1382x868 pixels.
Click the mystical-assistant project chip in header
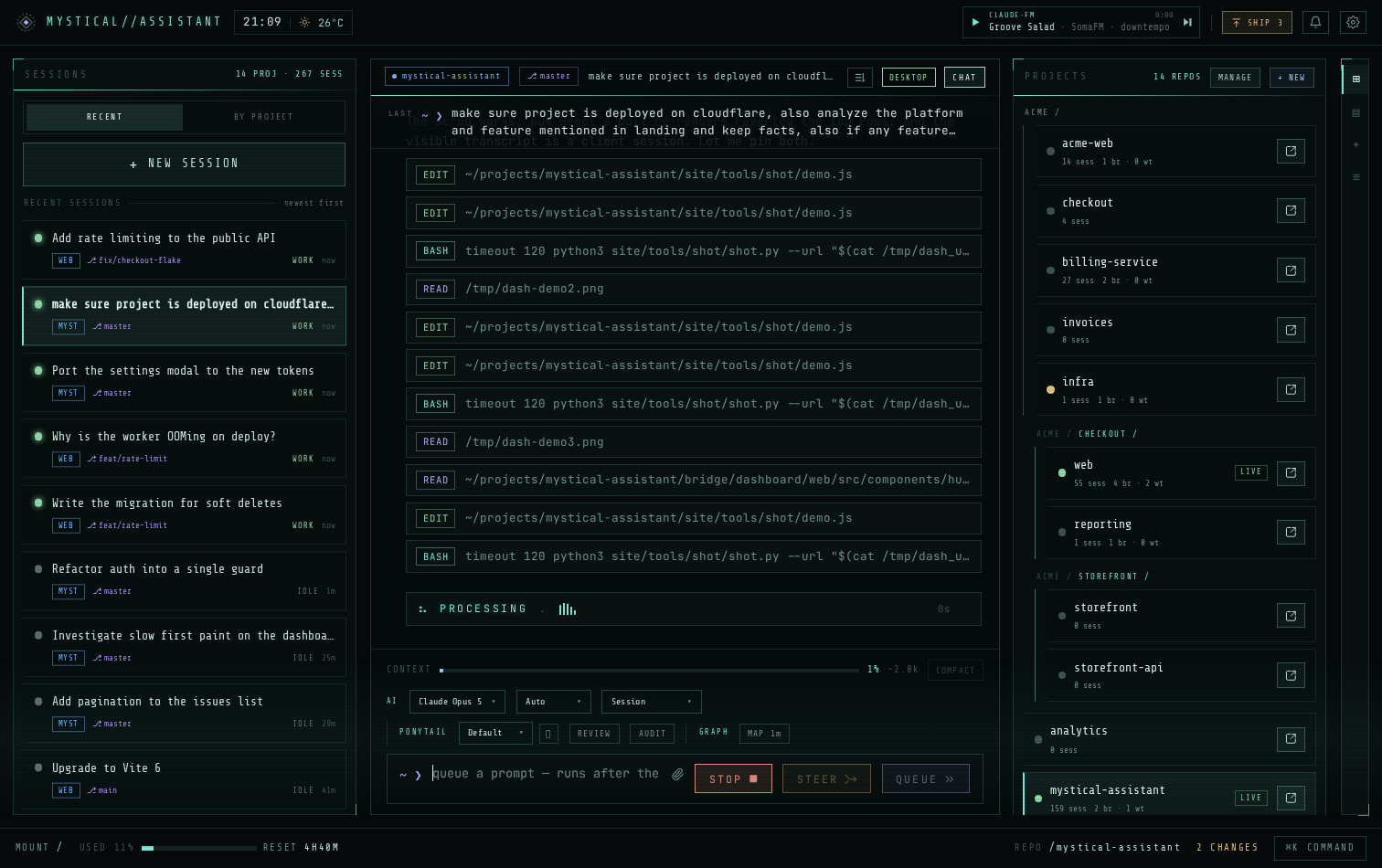coord(447,77)
